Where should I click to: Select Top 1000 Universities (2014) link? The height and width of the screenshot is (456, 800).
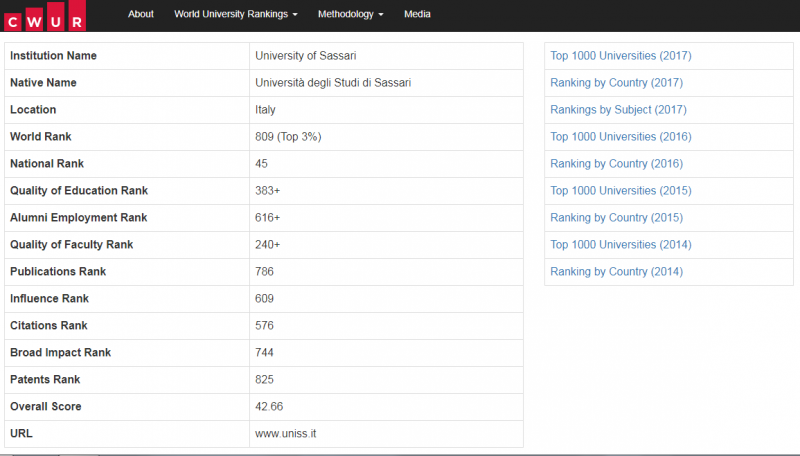click(x=620, y=245)
